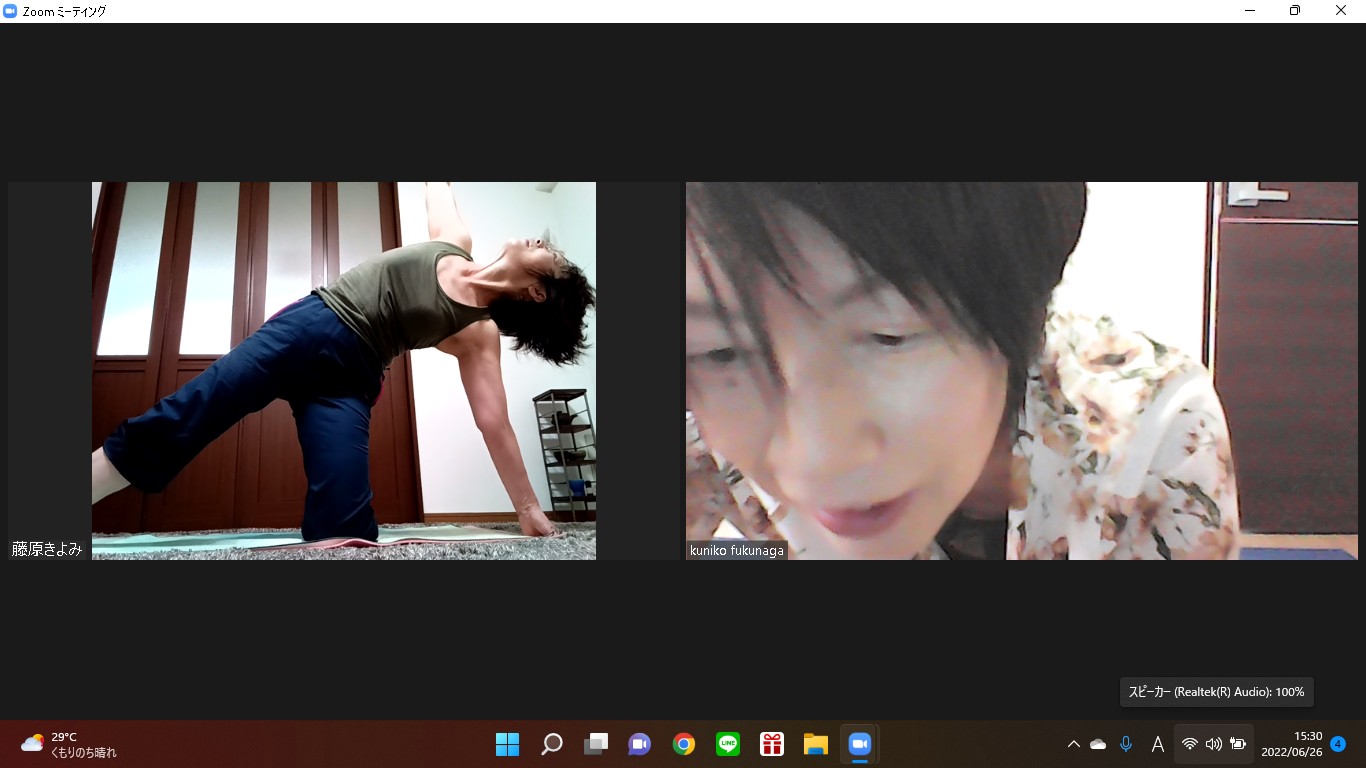The width and height of the screenshot is (1366, 768).
Task: Open Teams Chat taskbar icon
Action: (x=640, y=744)
